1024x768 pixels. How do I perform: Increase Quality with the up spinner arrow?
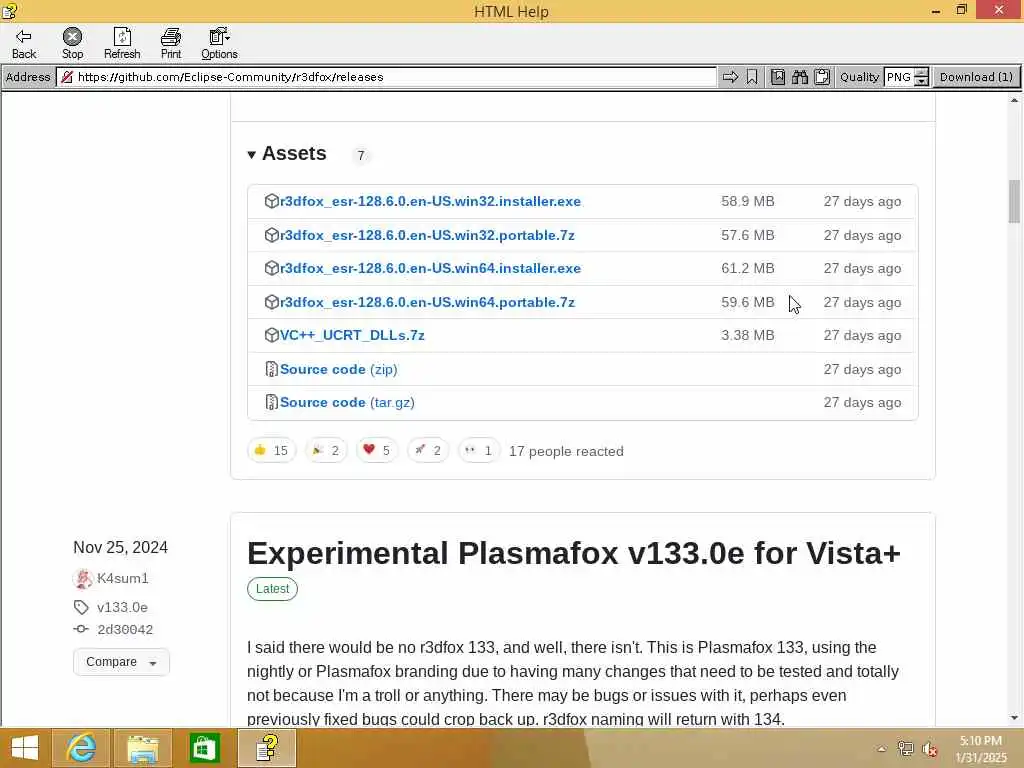coord(921,72)
